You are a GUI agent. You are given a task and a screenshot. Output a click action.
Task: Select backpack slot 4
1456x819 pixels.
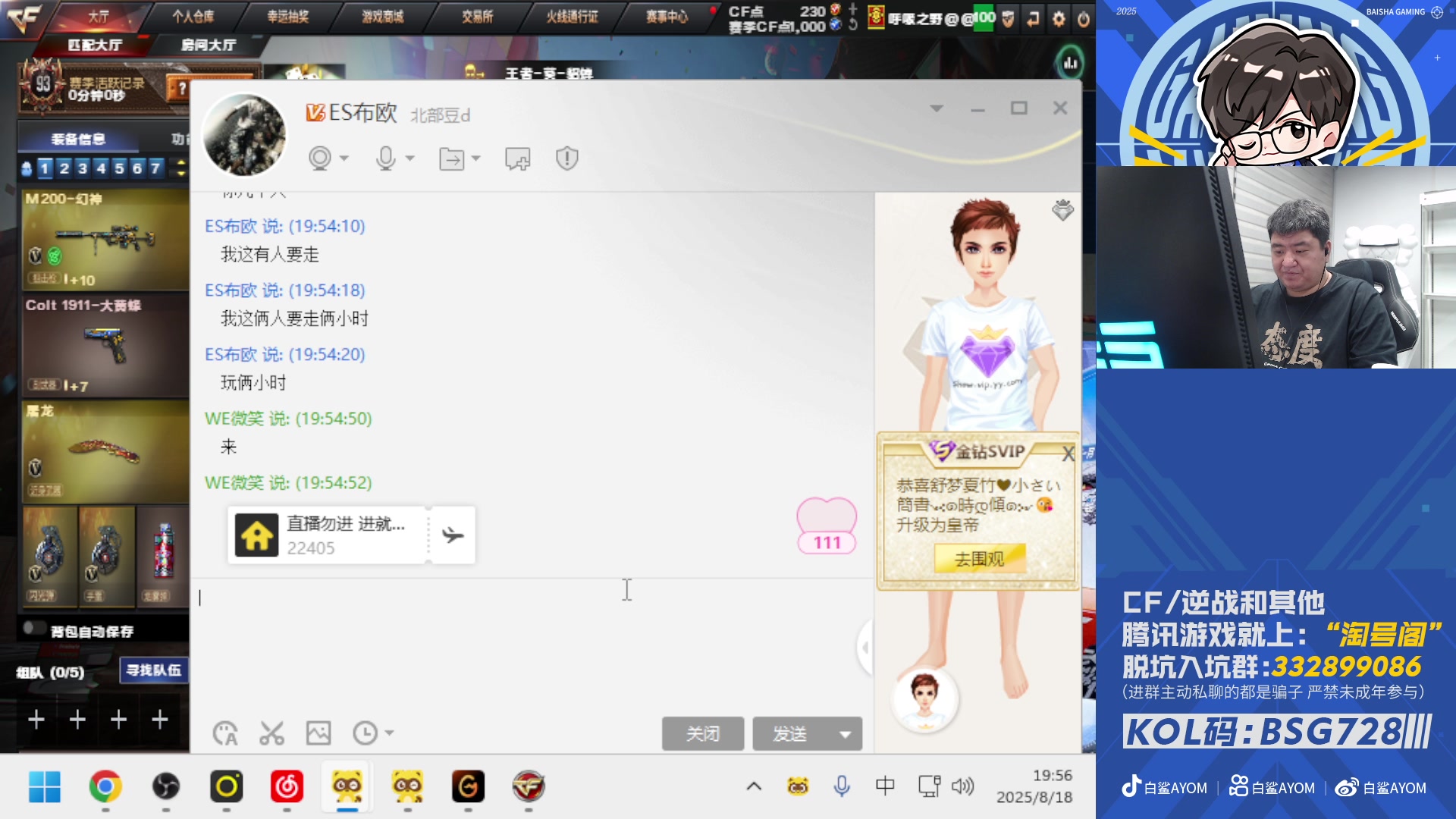click(x=101, y=168)
